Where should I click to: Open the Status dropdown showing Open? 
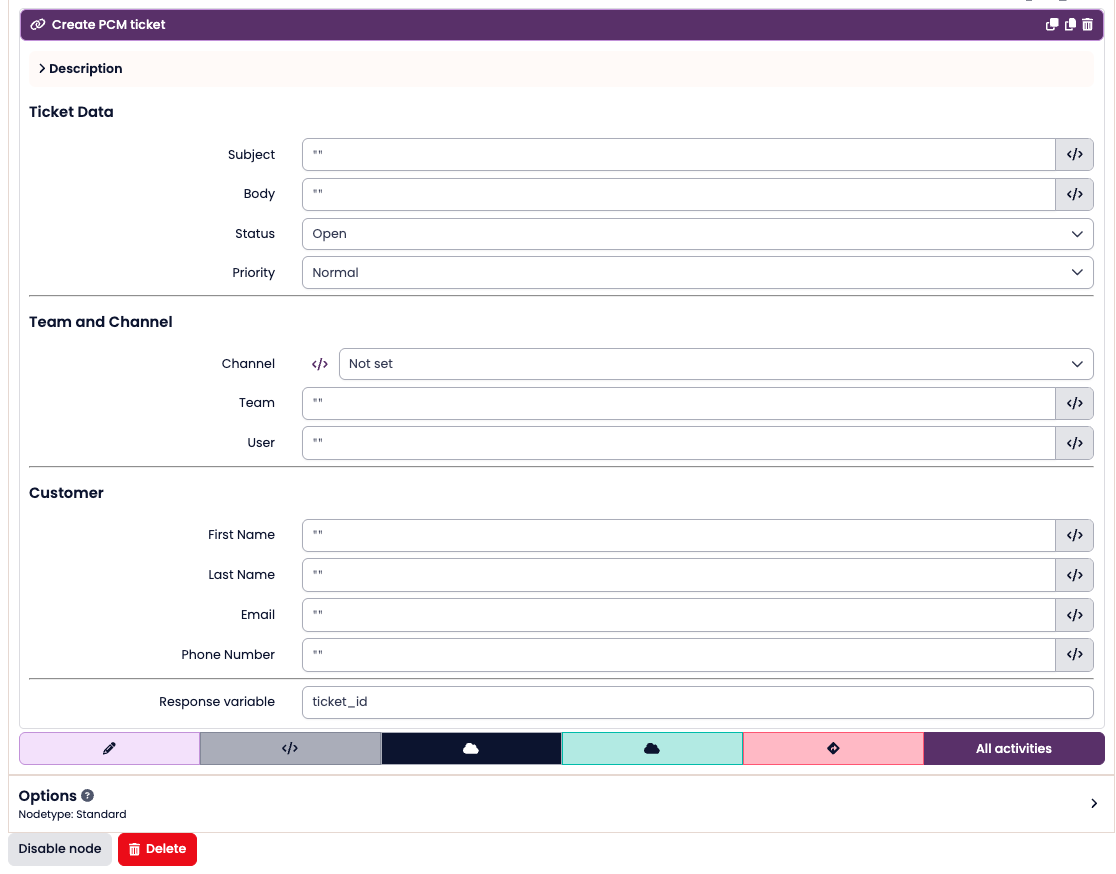[x=697, y=234]
